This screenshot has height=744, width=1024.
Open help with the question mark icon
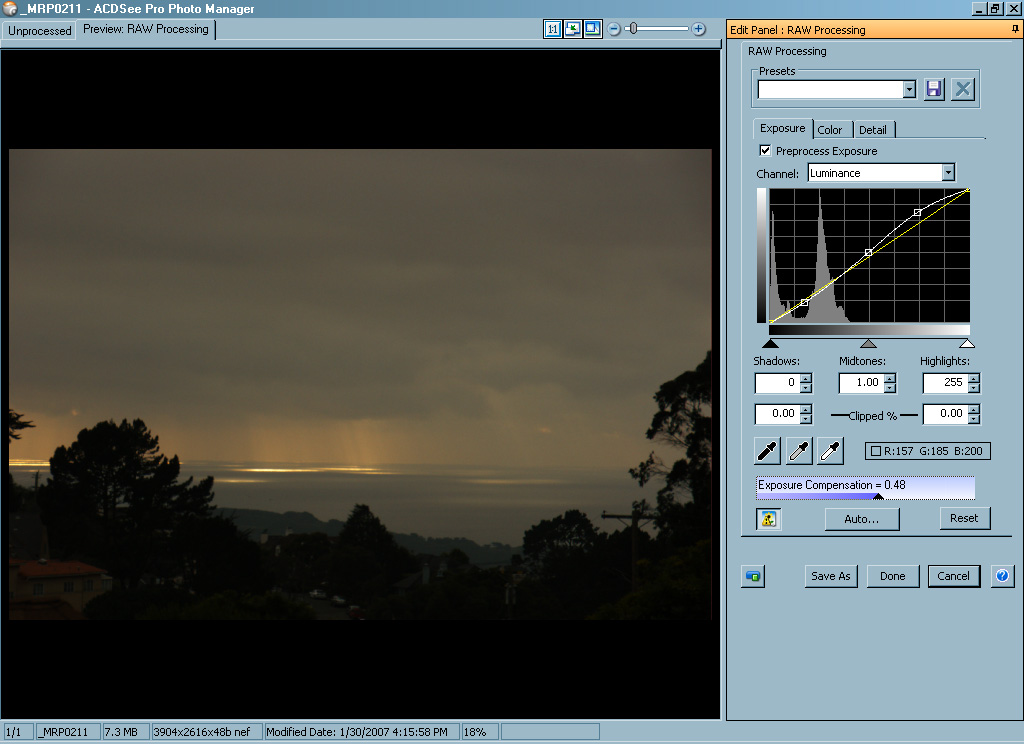point(1001,576)
